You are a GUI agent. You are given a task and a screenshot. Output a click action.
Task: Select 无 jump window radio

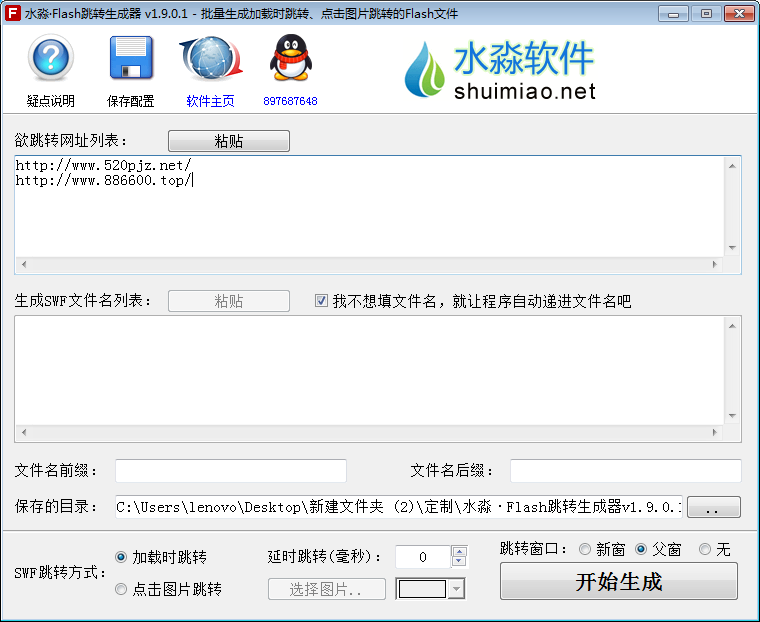(705, 549)
